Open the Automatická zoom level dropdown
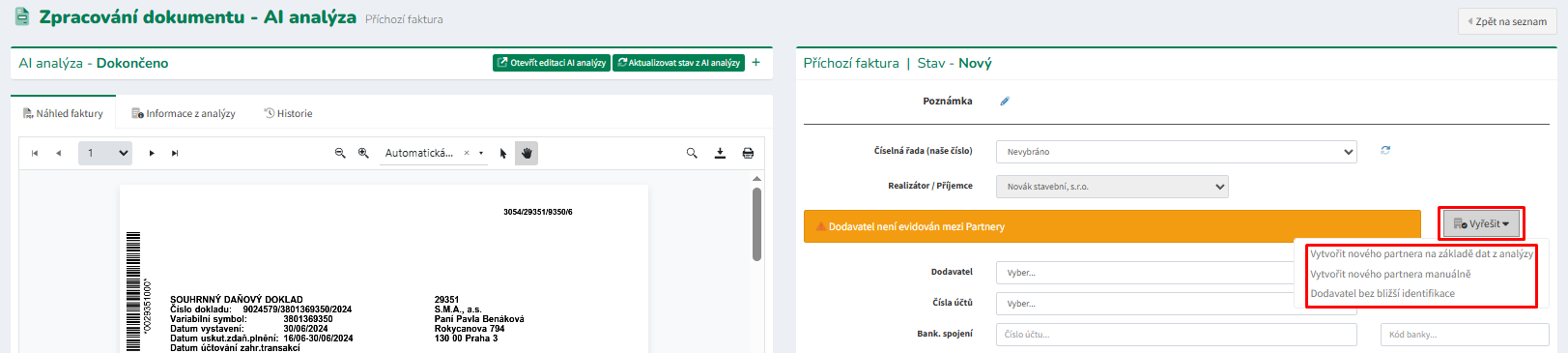The width and height of the screenshot is (1568, 353). tap(481, 153)
